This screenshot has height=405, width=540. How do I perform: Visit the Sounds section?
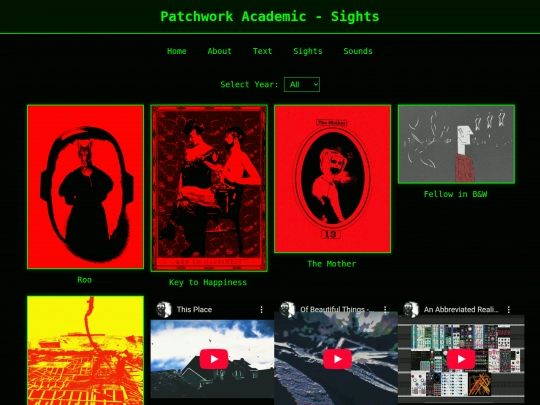click(x=358, y=51)
